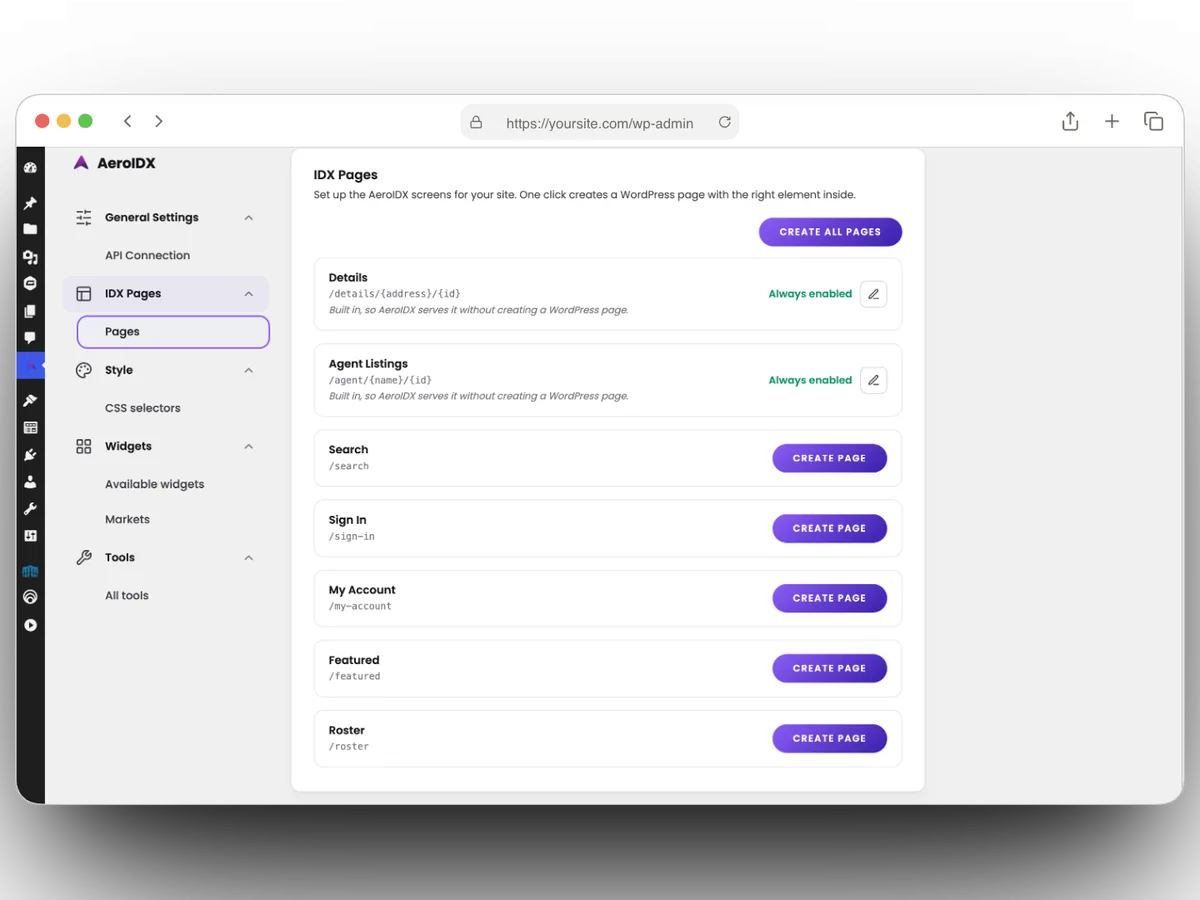Click the padlock icon in address bar
The height and width of the screenshot is (900, 1200).
click(476, 122)
